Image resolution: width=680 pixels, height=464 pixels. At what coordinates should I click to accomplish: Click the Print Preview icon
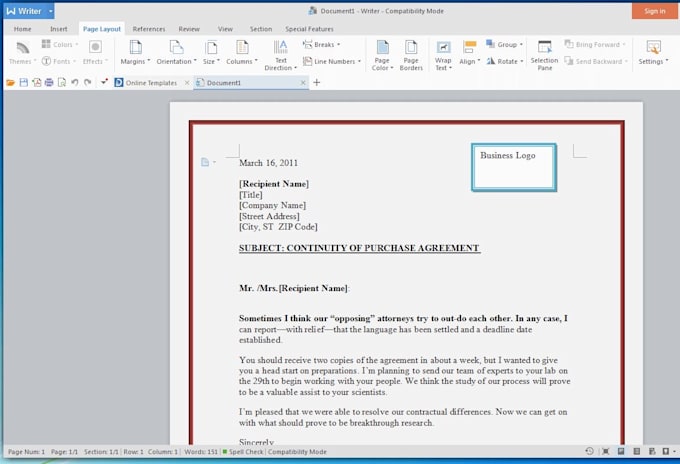tap(62, 82)
